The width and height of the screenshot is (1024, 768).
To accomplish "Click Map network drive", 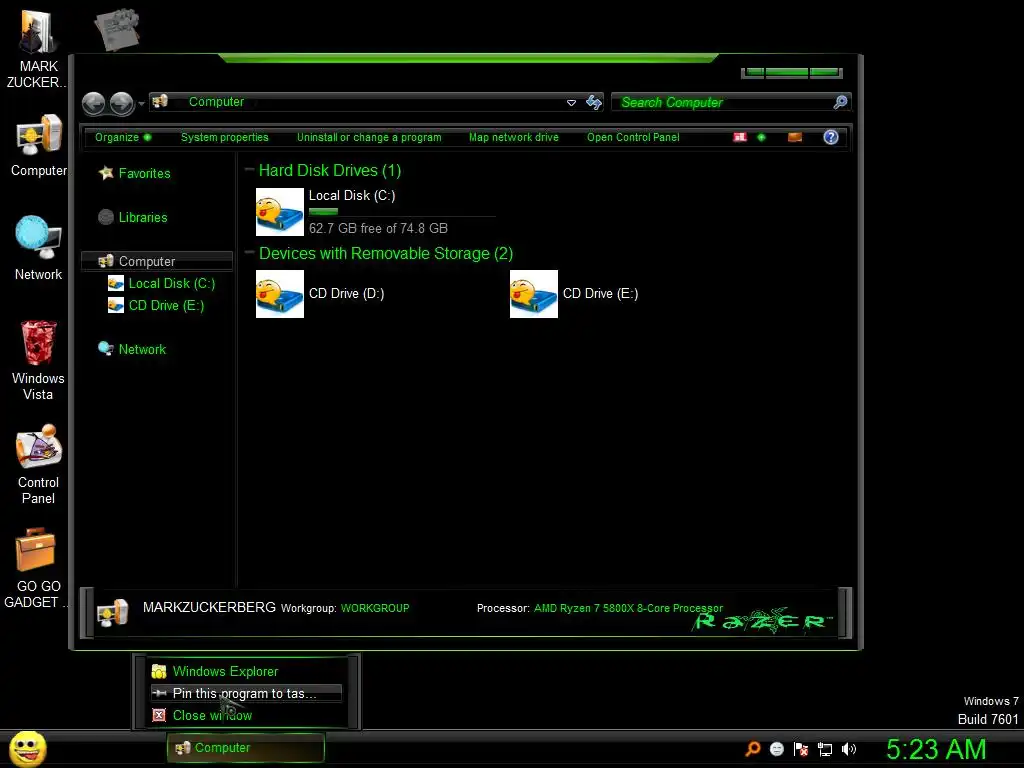I will 514,137.
